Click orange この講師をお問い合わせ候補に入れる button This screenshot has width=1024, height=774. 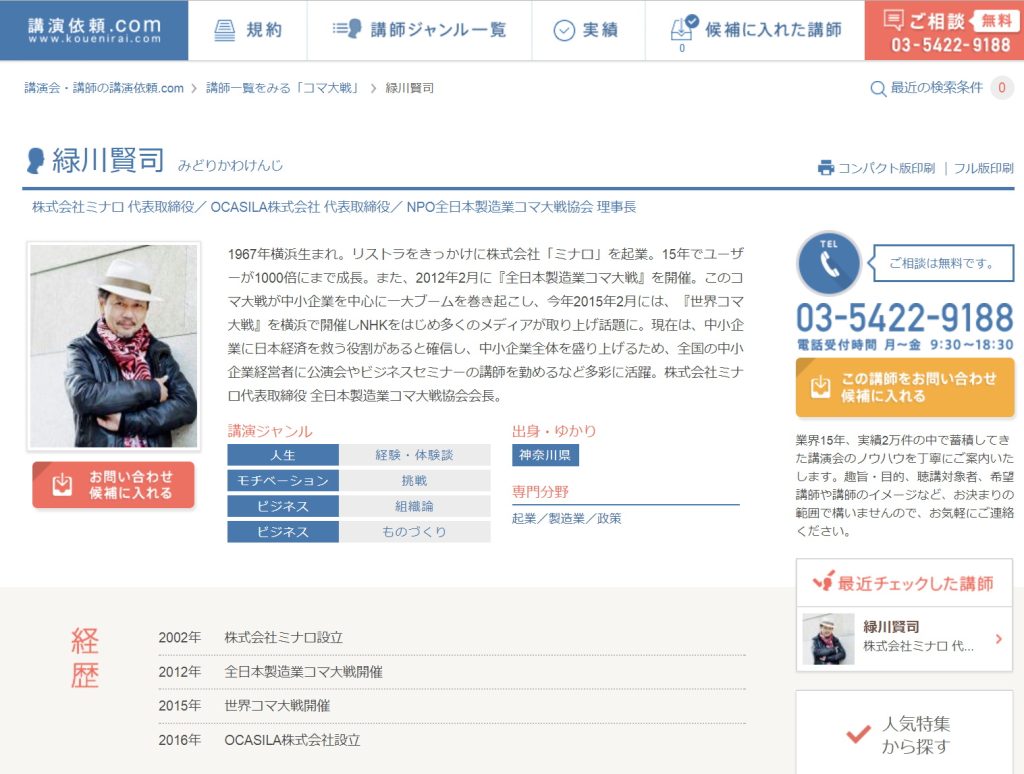[904, 387]
